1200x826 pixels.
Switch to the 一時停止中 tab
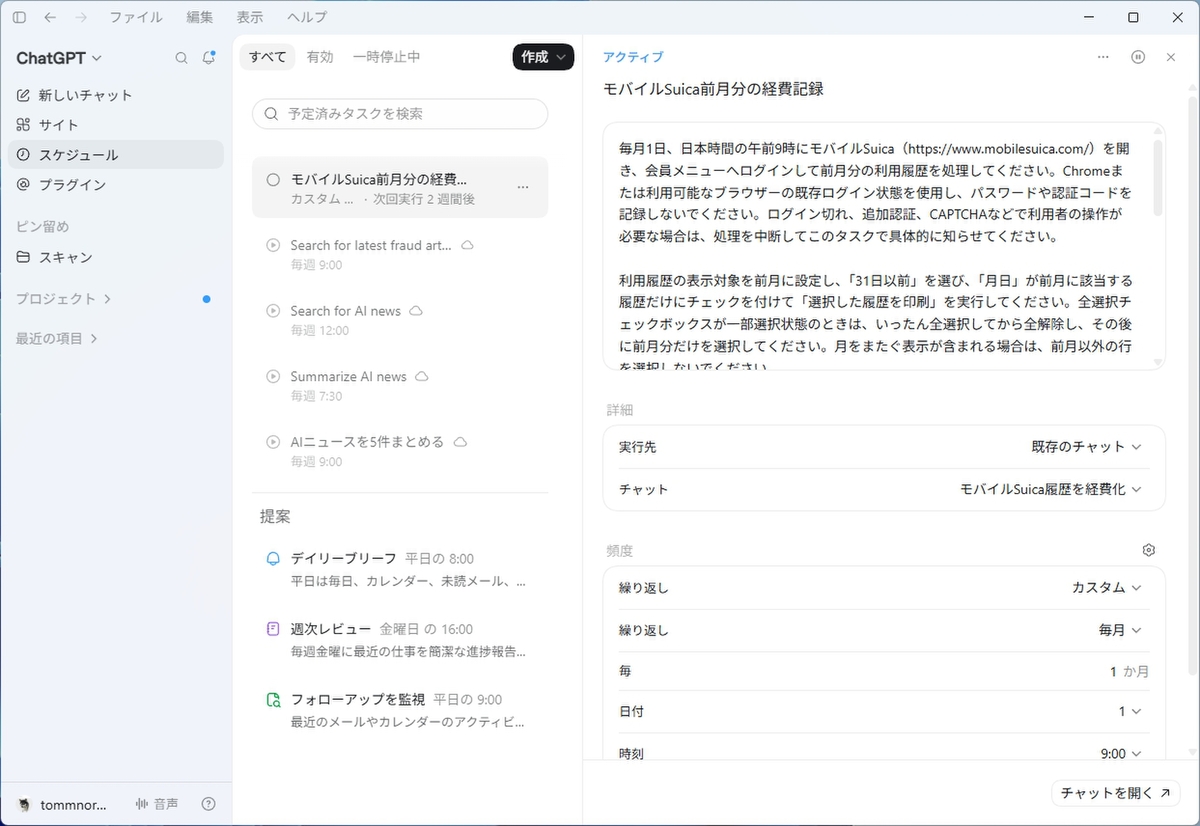point(386,57)
